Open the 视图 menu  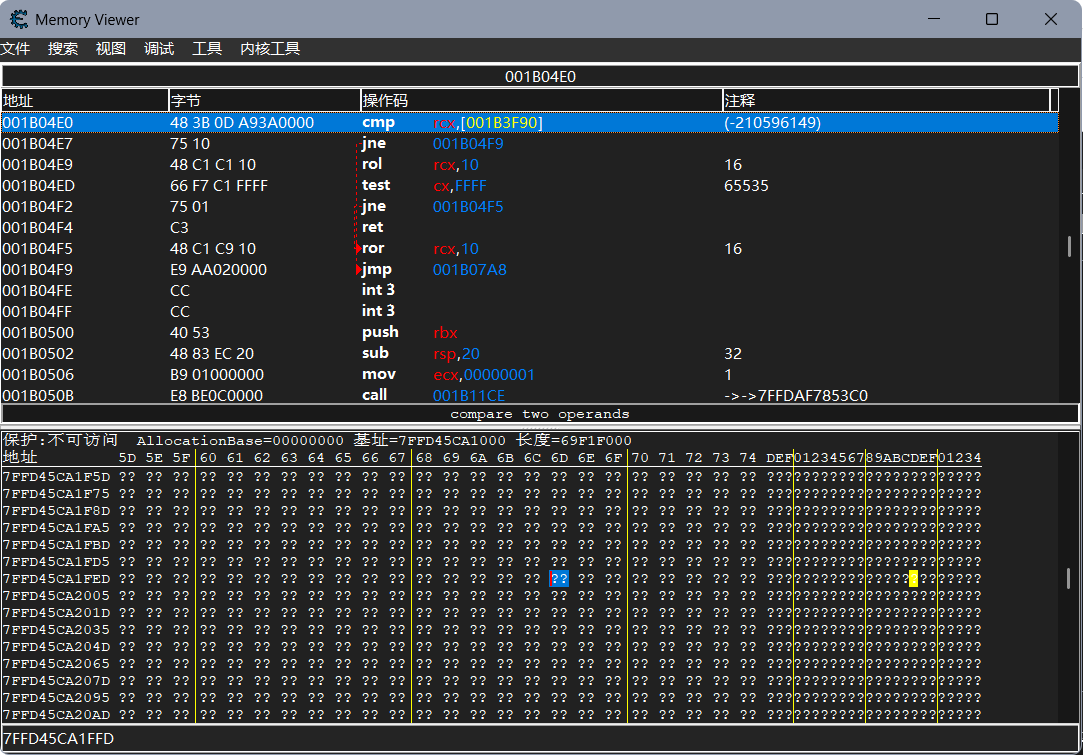pos(111,49)
